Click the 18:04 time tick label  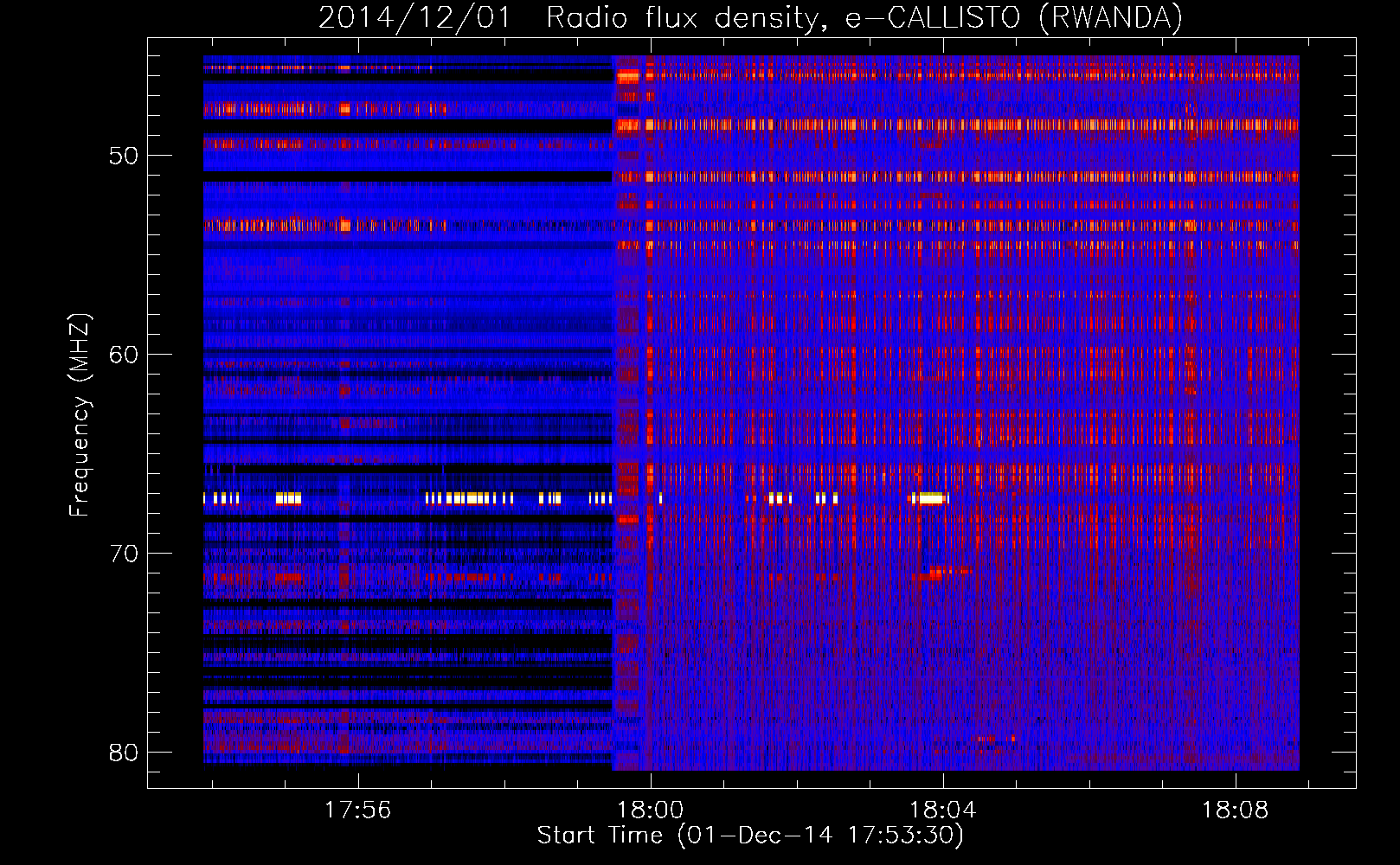tap(943, 811)
